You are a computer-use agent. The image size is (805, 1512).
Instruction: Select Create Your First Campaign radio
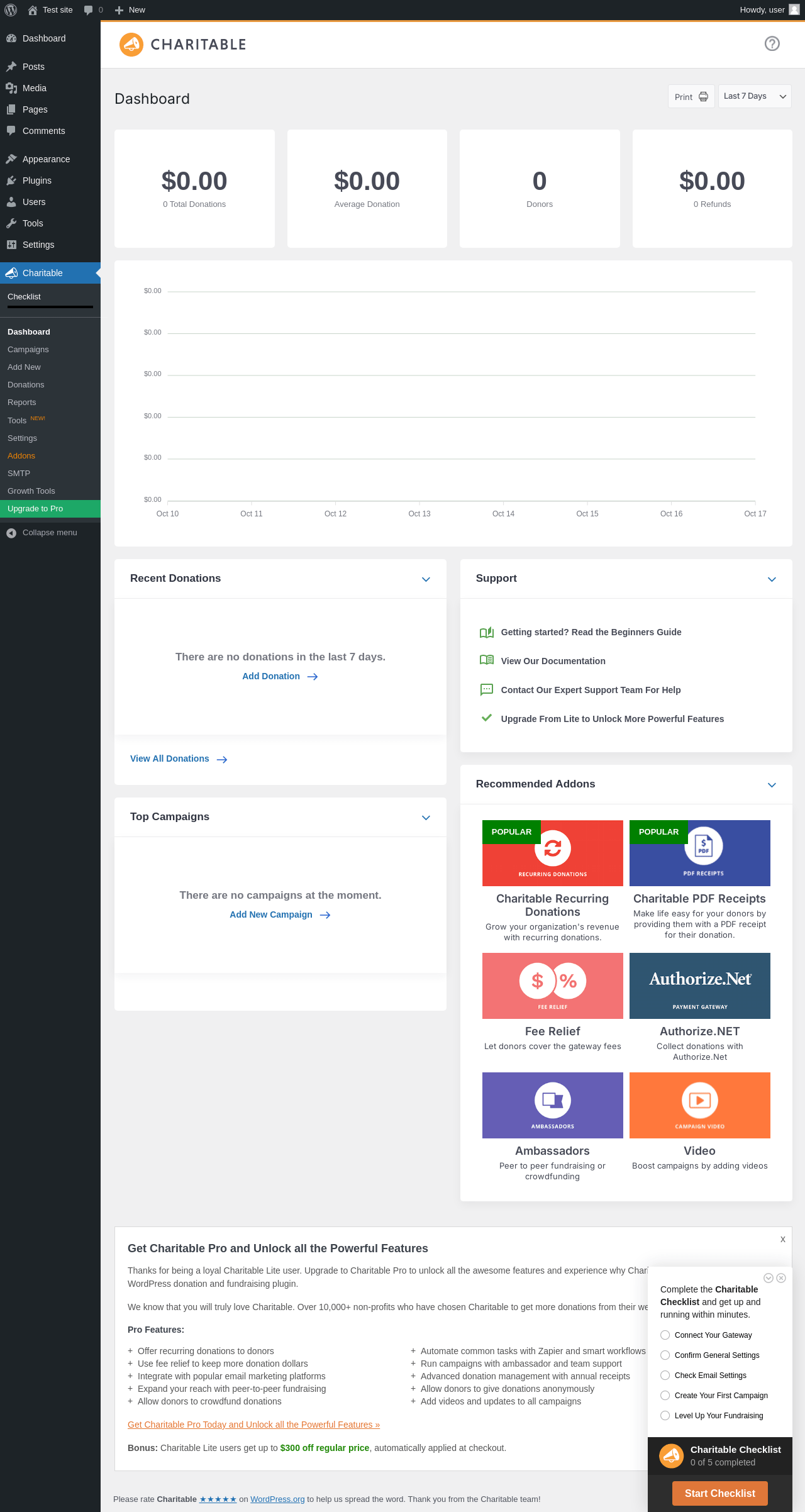665,1395
